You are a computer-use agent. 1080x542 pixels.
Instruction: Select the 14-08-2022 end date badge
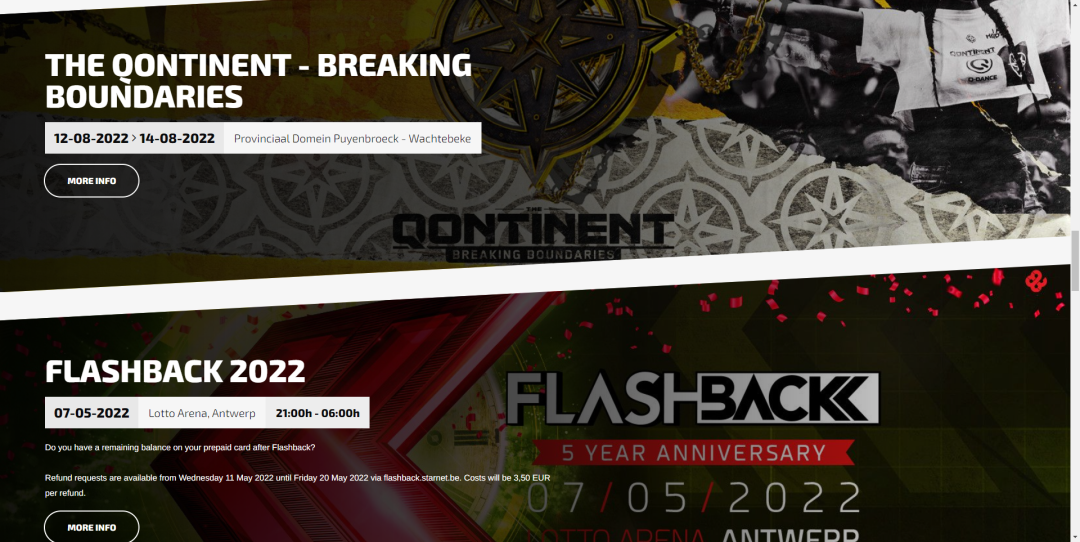click(x=177, y=138)
